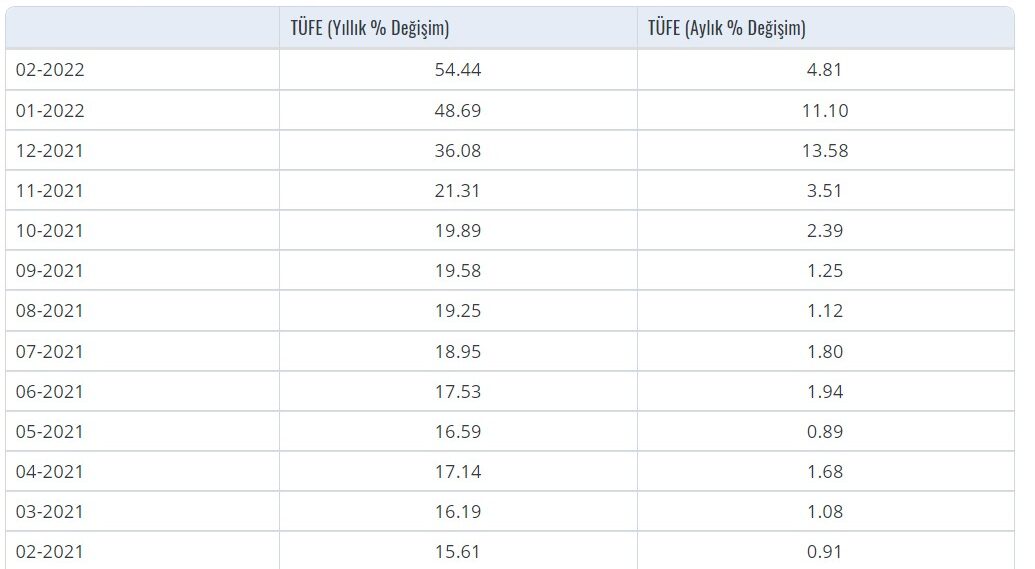Click the monthly value 1.08
Image resolution: width=1035 pixels, height=569 pixels.
pos(825,511)
